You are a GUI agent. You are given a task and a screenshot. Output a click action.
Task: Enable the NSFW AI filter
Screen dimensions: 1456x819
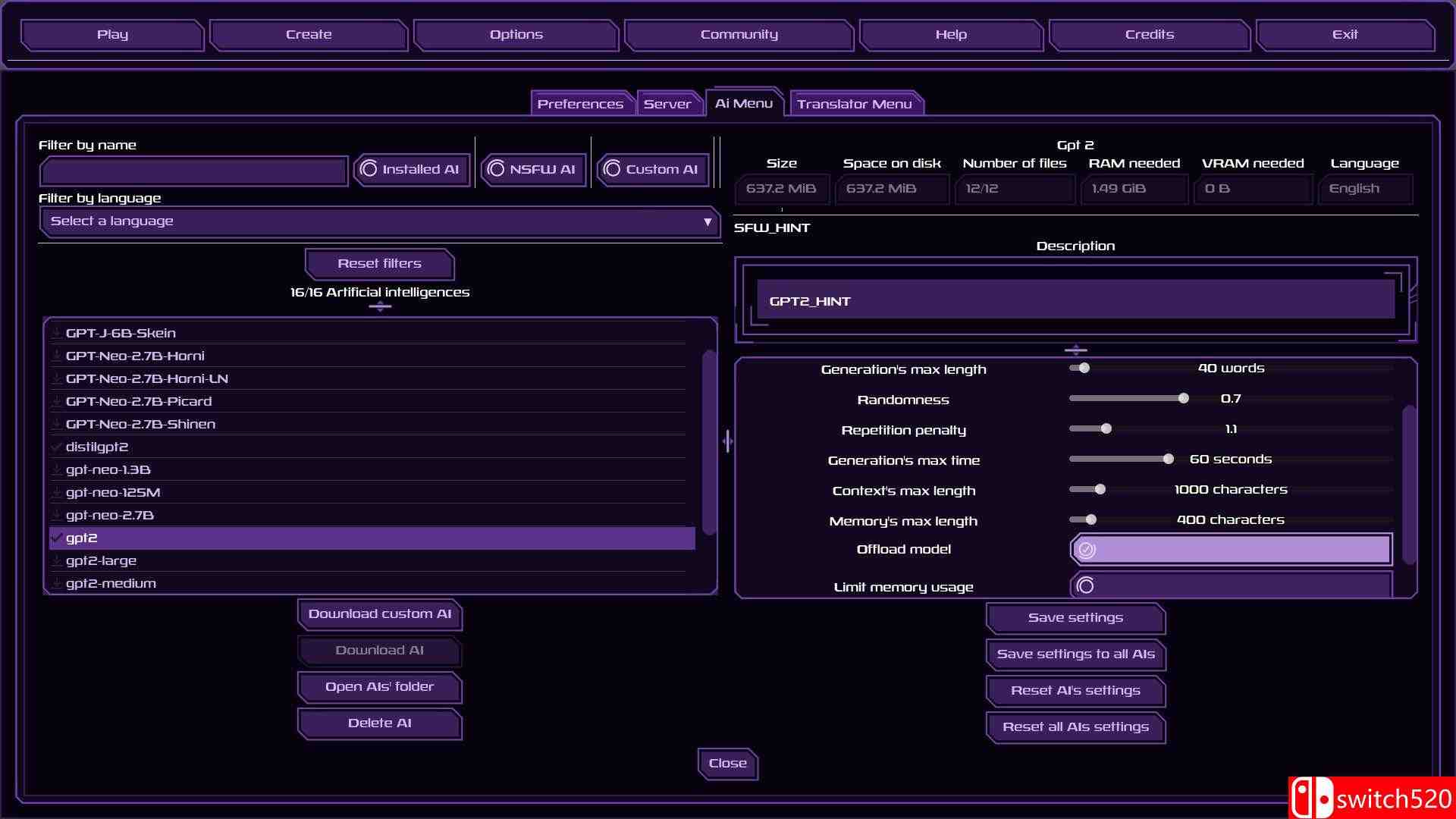coord(532,168)
